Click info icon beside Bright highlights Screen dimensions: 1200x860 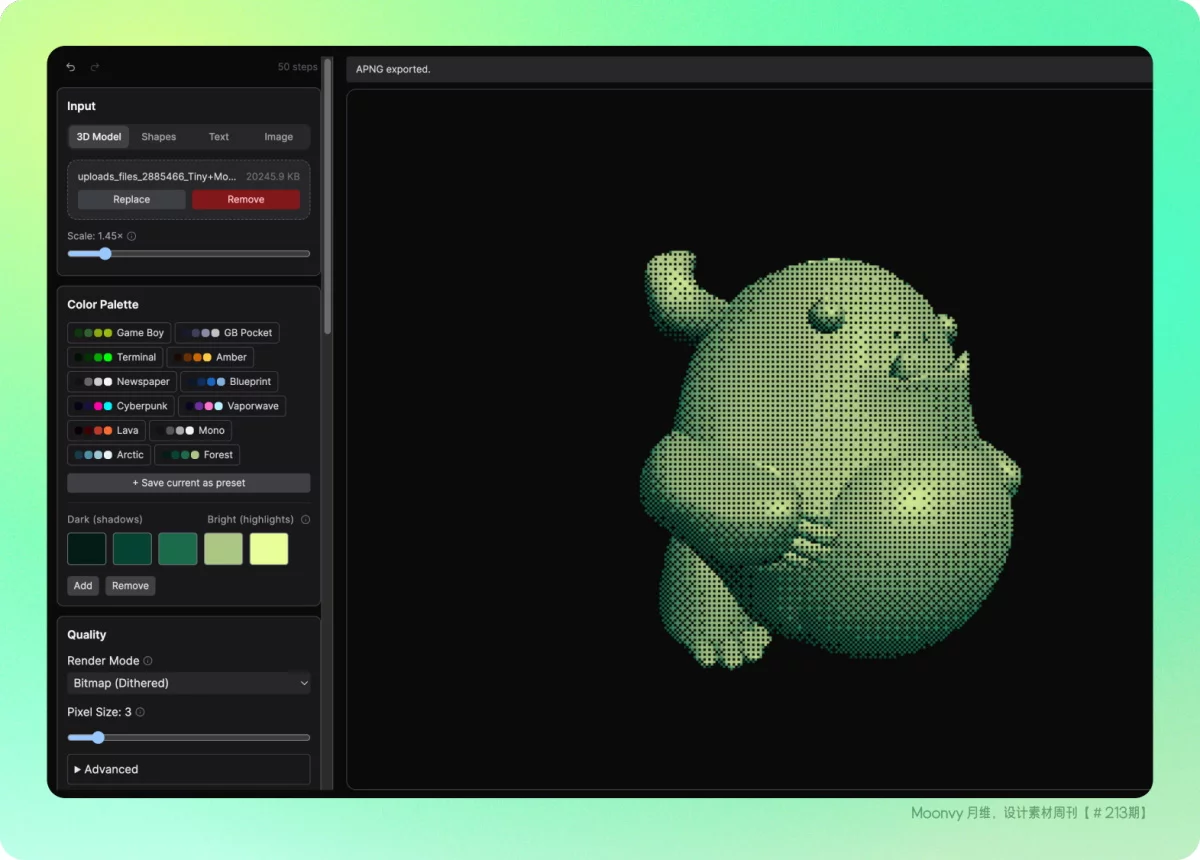point(305,520)
